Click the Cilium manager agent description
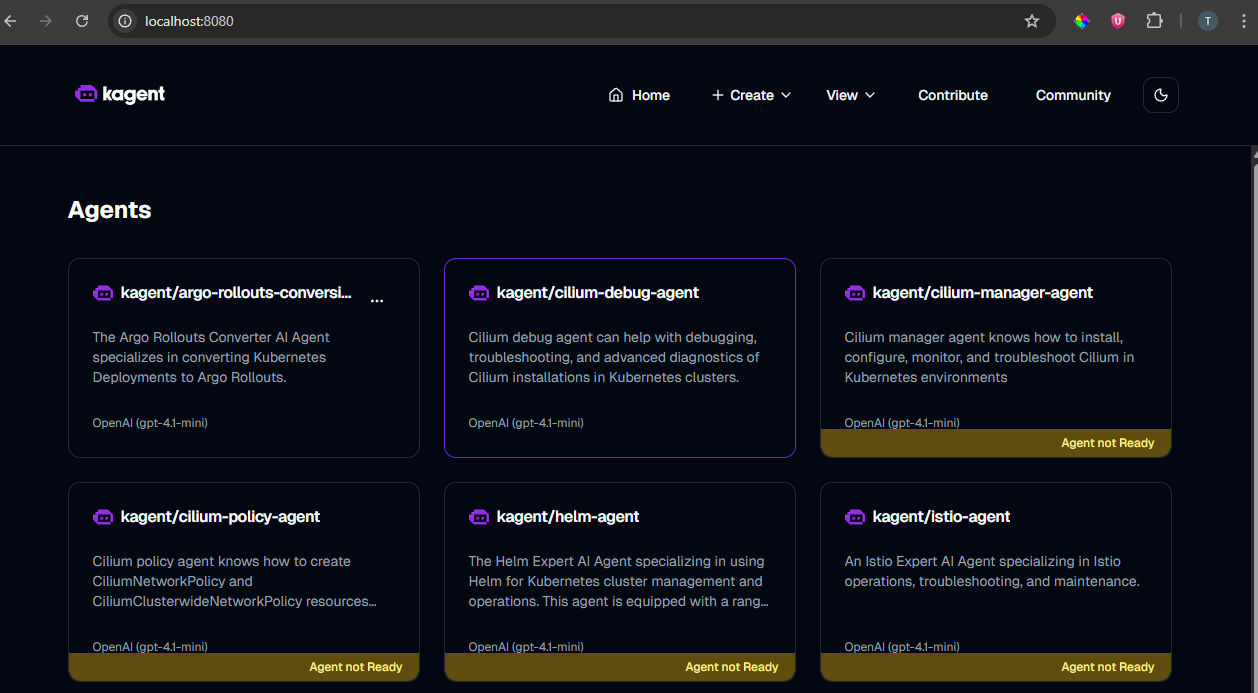 click(x=989, y=357)
